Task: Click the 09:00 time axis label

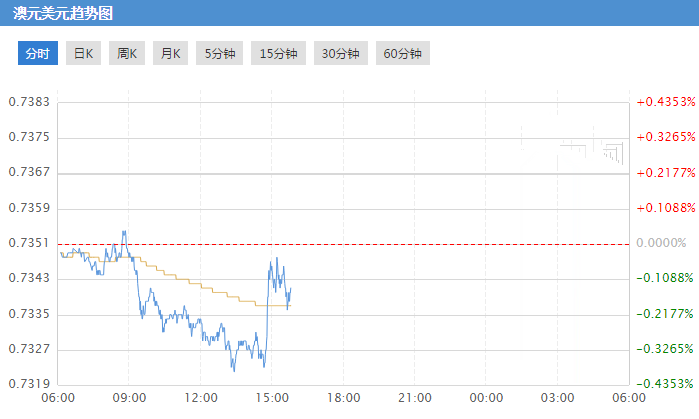Action: click(x=130, y=398)
